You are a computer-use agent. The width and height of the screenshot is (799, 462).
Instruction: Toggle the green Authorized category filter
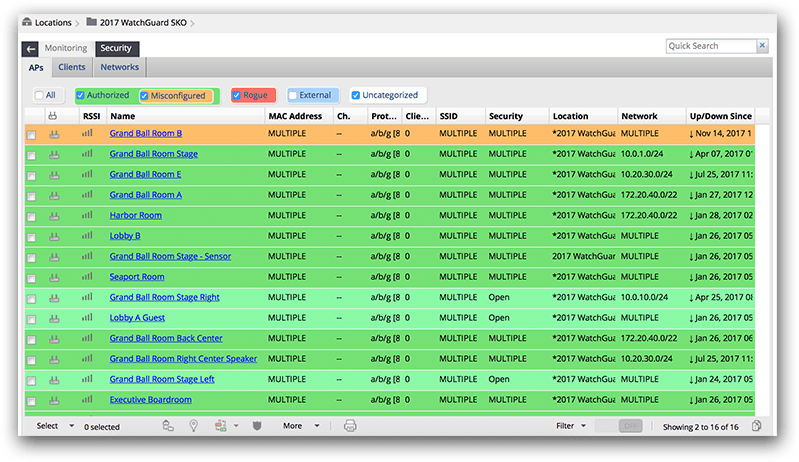pos(81,96)
